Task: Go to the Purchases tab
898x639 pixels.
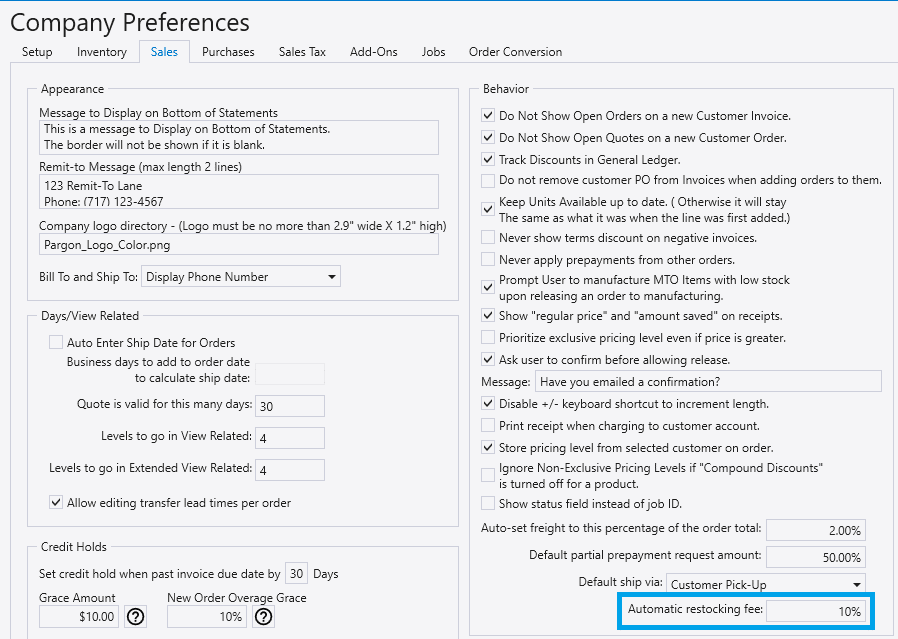Action: pos(228,52)
